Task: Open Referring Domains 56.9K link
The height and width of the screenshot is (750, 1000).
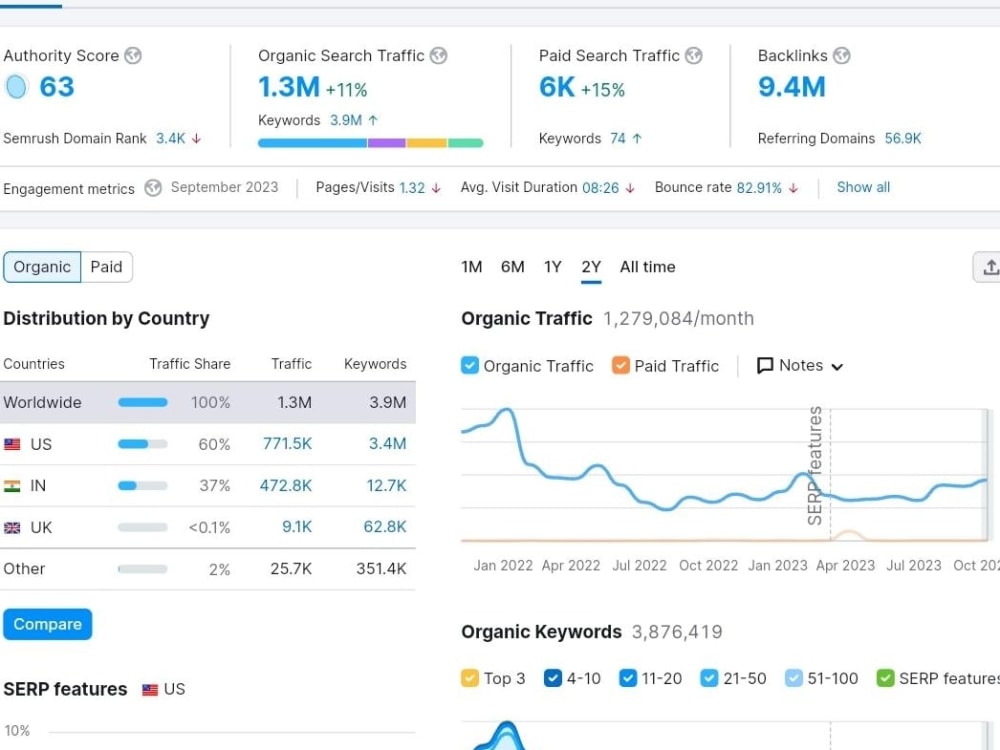Action: tap(903, 138)
